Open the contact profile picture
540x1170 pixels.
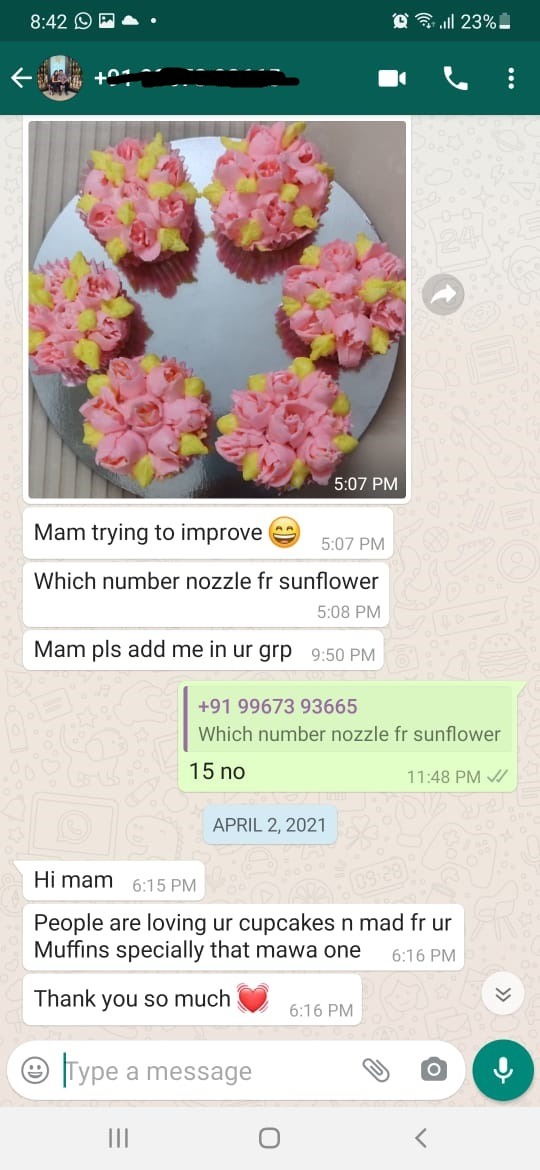61,78
